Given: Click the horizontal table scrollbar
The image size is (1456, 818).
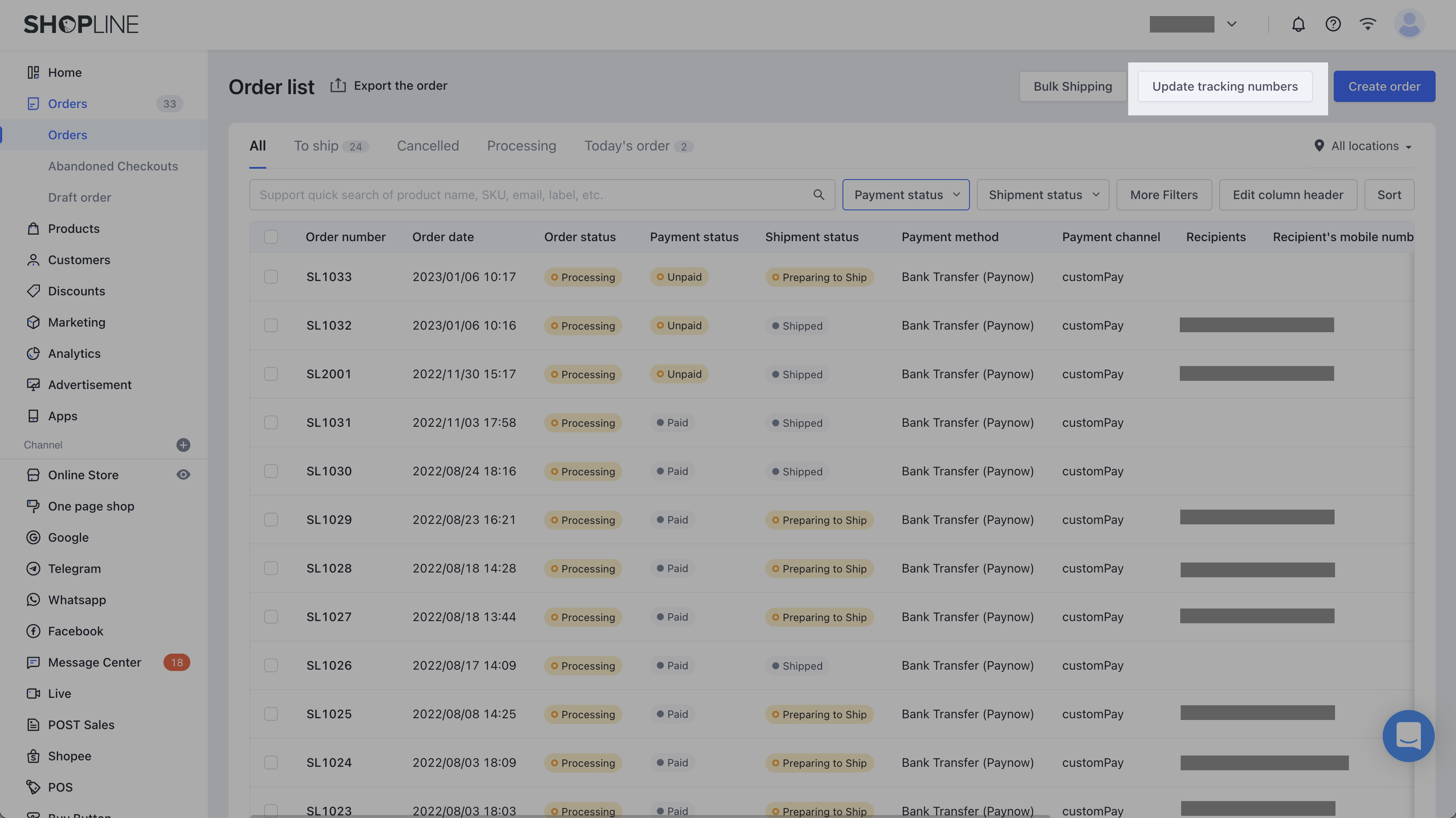Looking at the screenshot, I should click(x=650, y=816).
